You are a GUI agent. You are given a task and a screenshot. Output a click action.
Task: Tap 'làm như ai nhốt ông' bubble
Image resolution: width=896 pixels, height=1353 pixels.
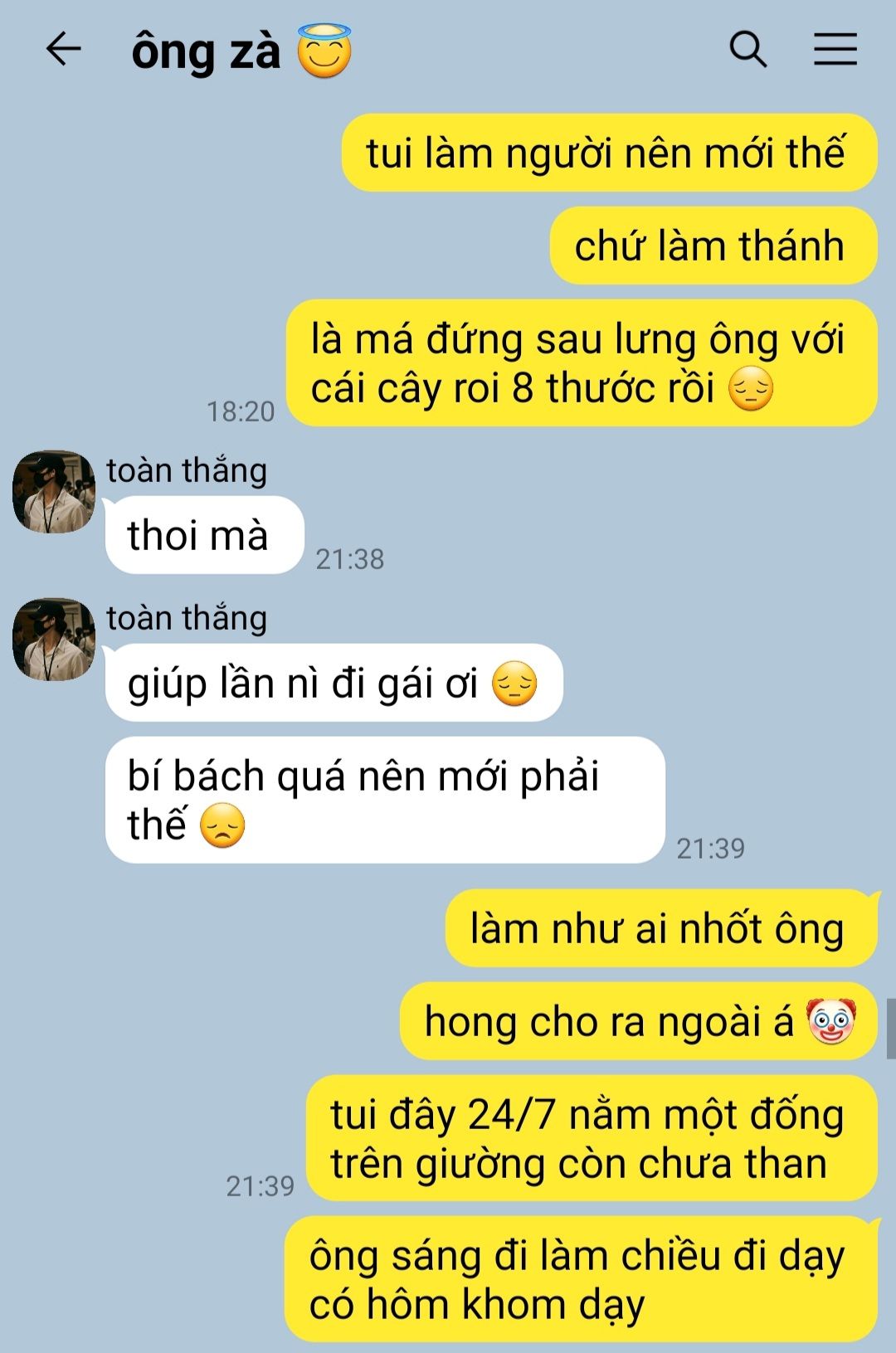661,928
